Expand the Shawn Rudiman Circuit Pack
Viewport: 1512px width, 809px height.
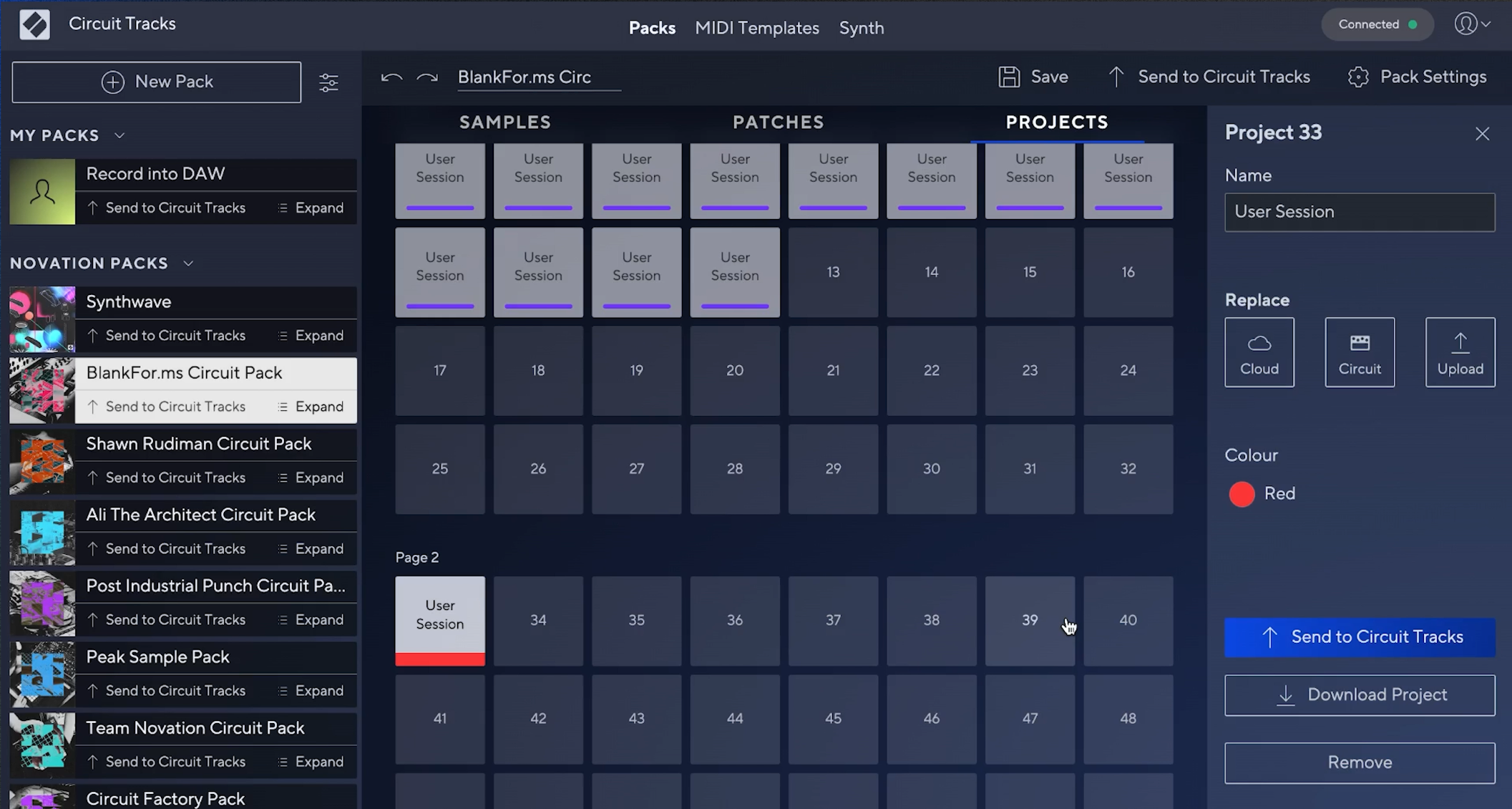[311, 478]
